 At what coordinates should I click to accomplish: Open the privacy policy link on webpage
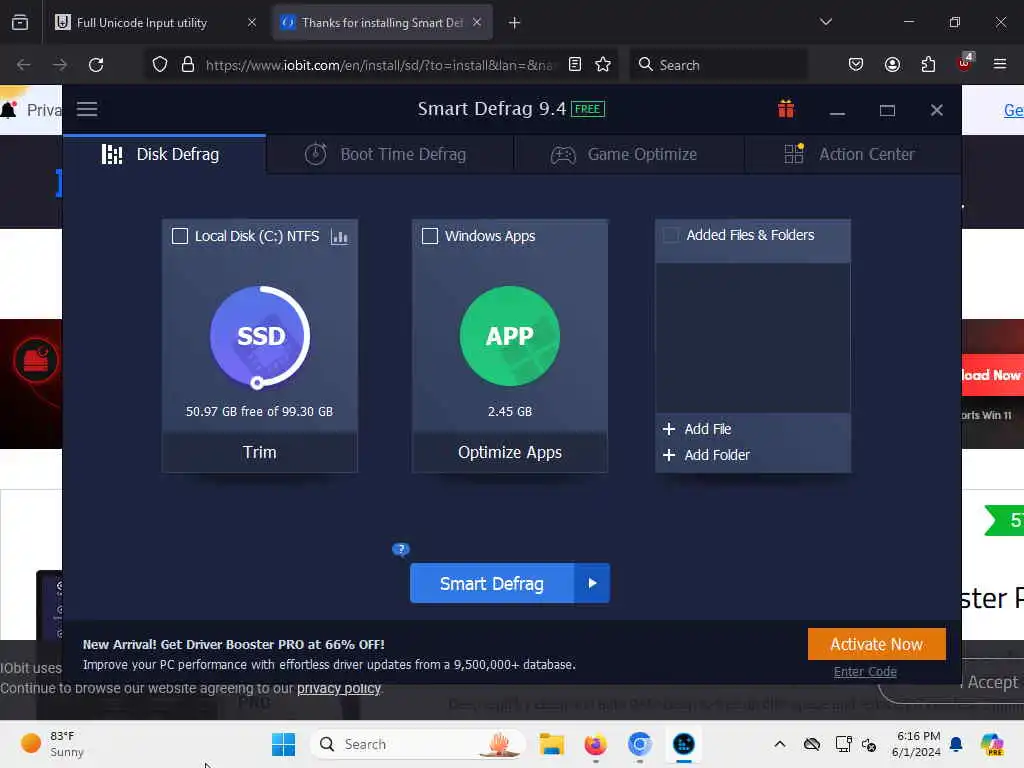[x=338, y=688]
